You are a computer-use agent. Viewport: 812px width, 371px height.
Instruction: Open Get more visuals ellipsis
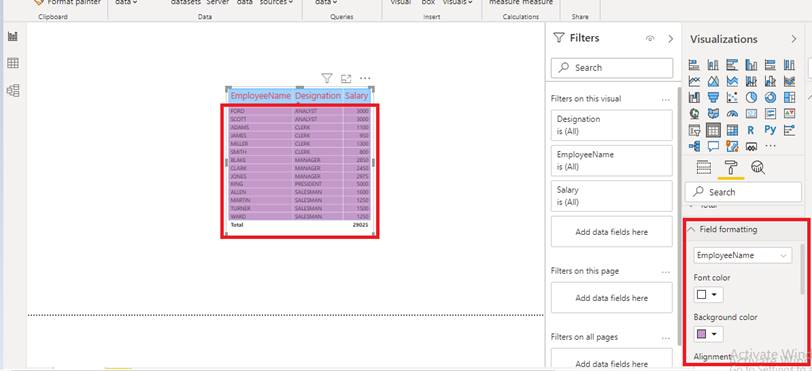click(x=771, y=146)
